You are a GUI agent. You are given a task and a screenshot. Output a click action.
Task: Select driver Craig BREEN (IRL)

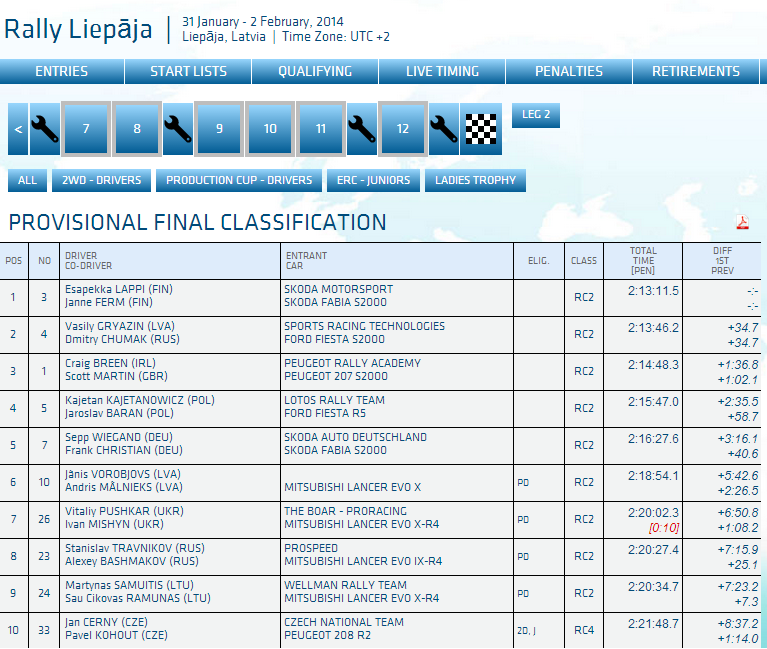pos(111,363)
